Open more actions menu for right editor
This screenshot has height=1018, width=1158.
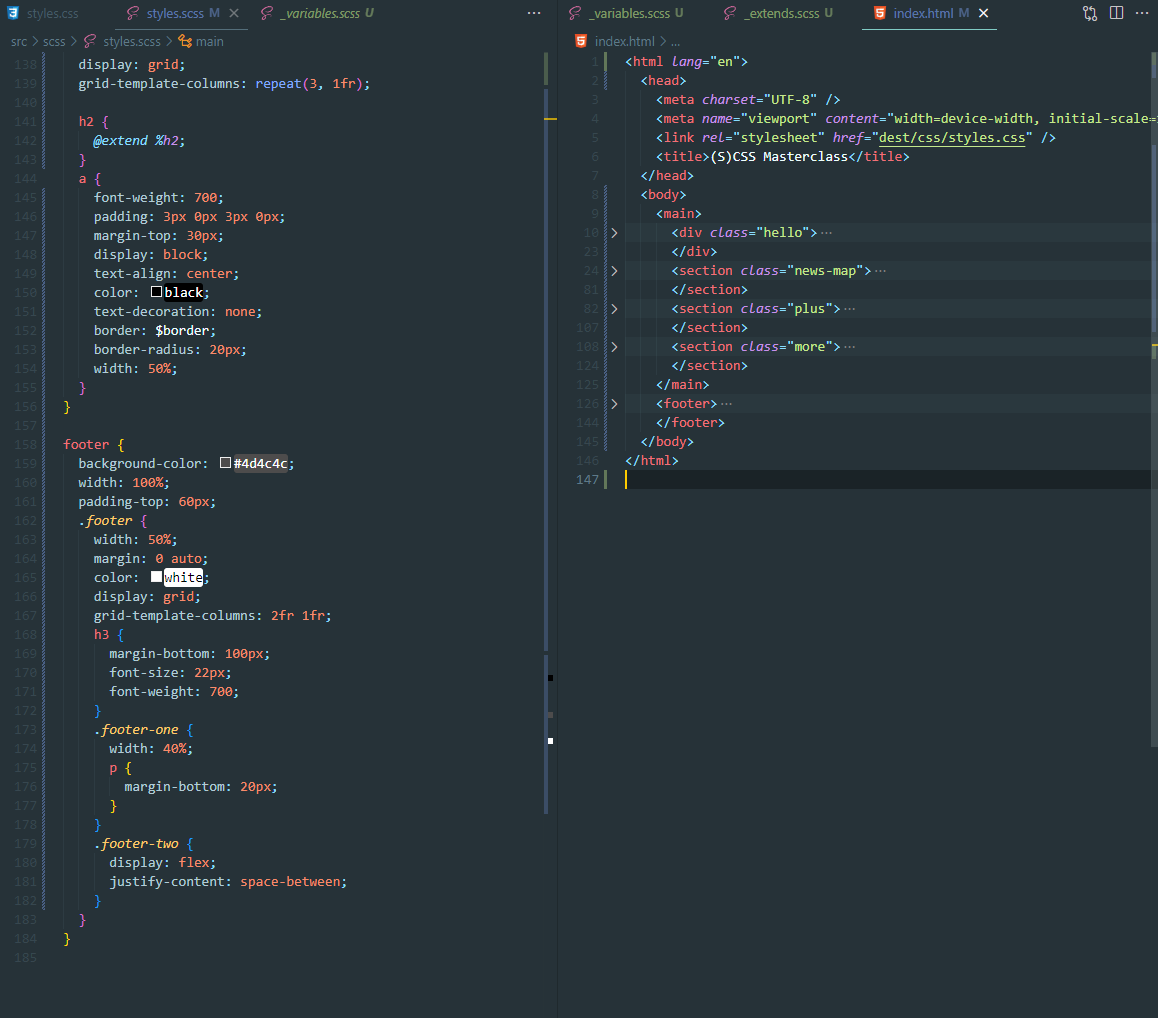pos(1142,13)
